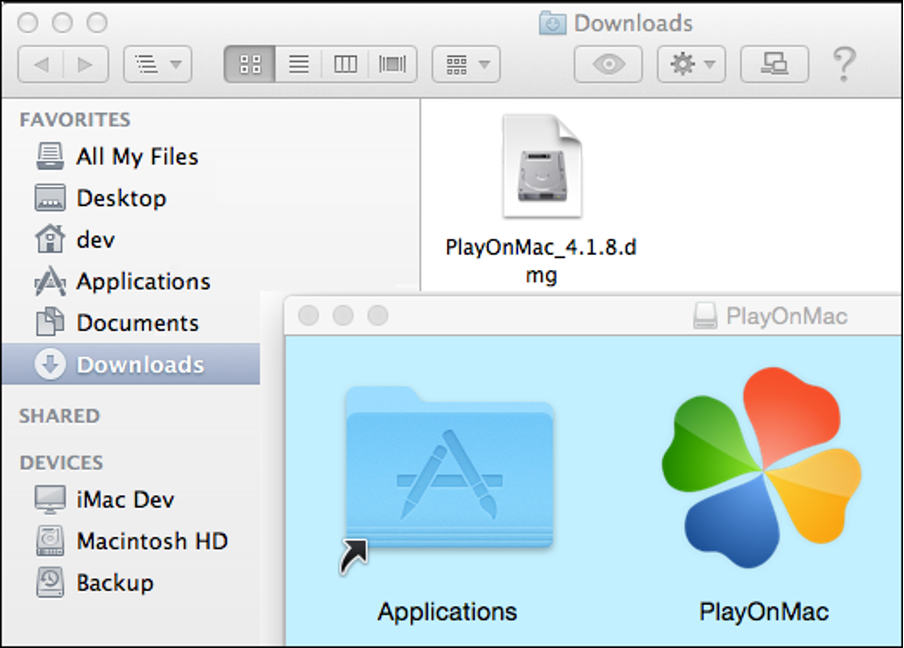Screen dimensions: 904x648
Task: Open Documents from the sidebar
Action: tap(136, 323)
